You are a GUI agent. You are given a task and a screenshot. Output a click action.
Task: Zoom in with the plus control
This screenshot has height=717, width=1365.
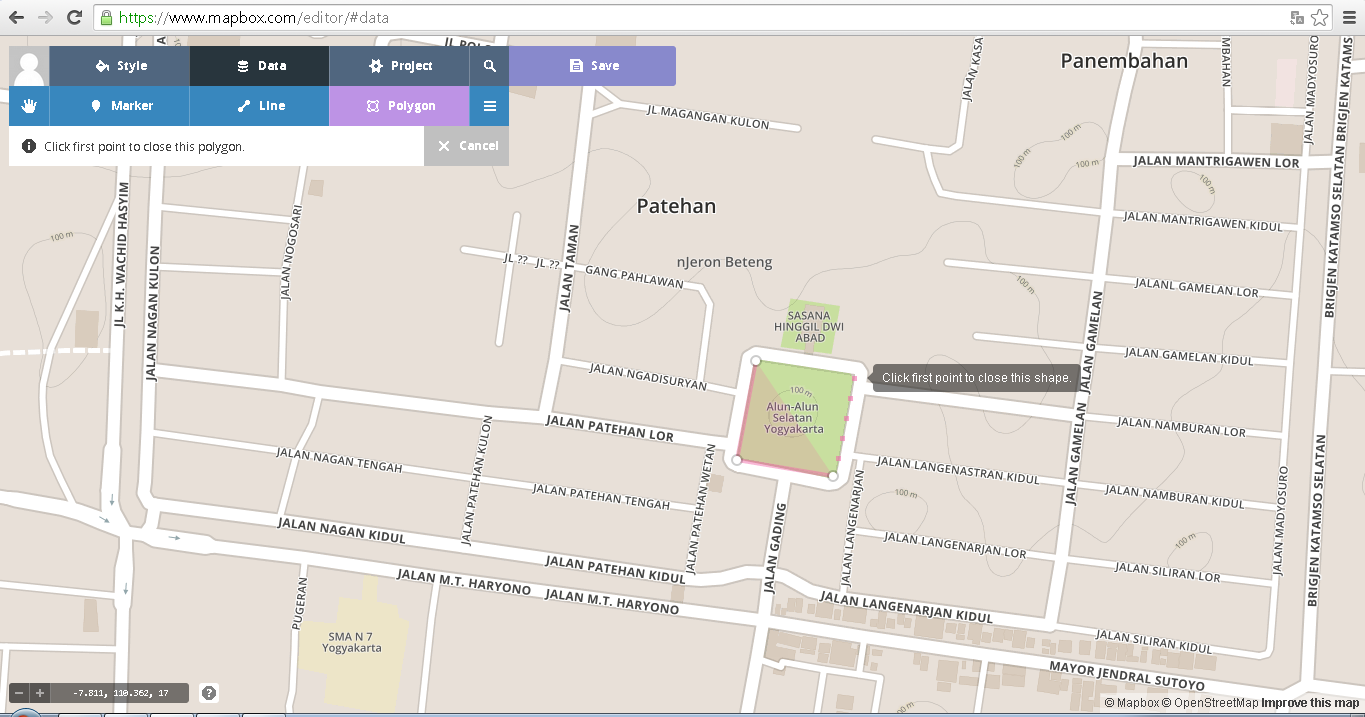38,692
